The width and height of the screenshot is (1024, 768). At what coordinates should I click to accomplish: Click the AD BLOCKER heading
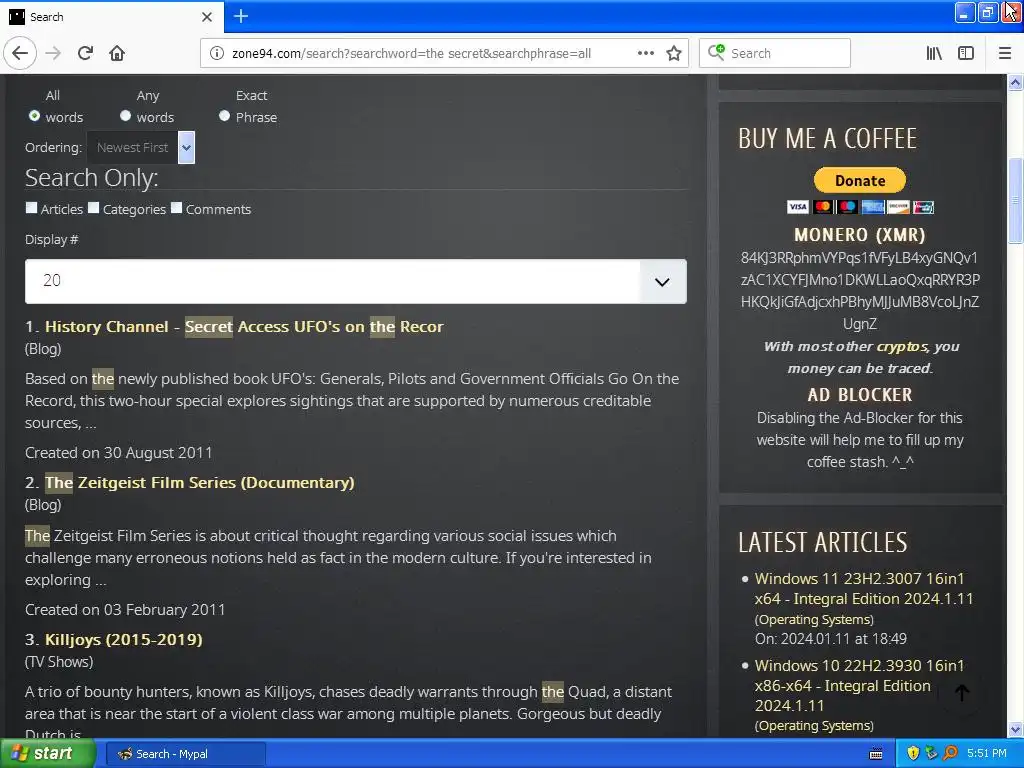pos(859,394)
